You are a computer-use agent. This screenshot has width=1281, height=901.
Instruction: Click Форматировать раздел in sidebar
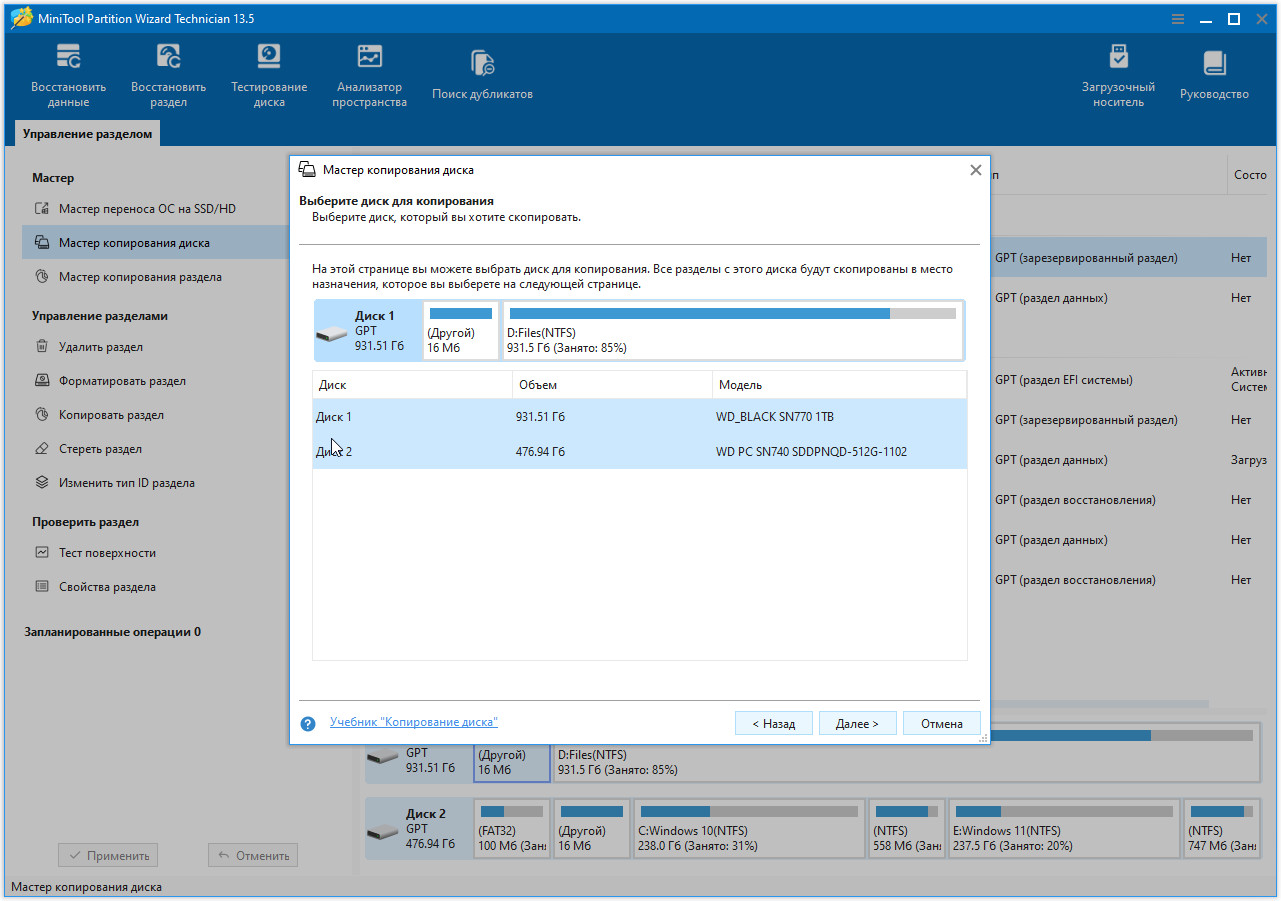point(122,381)
